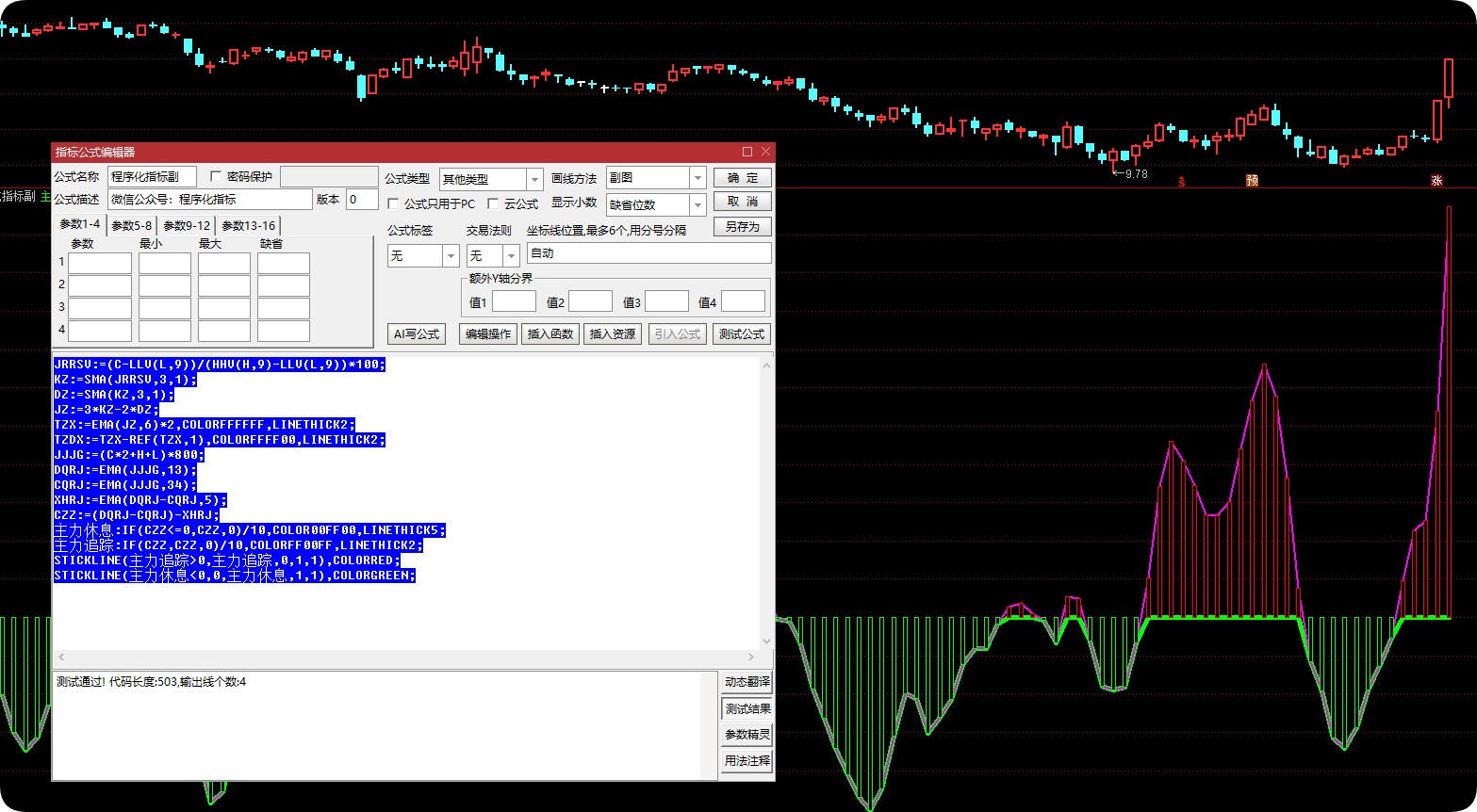Switch to 参数5-8 tab

coord(131,225)
